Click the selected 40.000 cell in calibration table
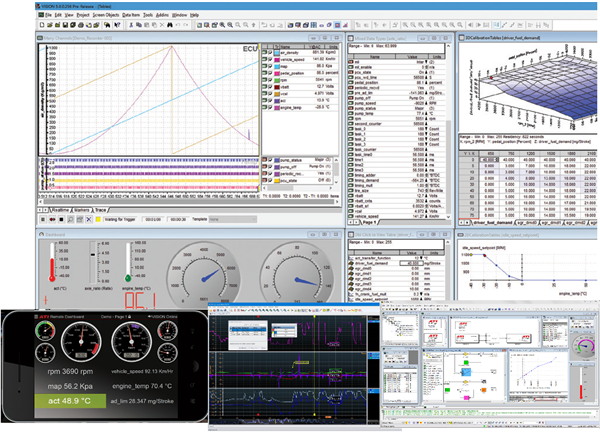The image size is (600, 435). click(488, 160)
